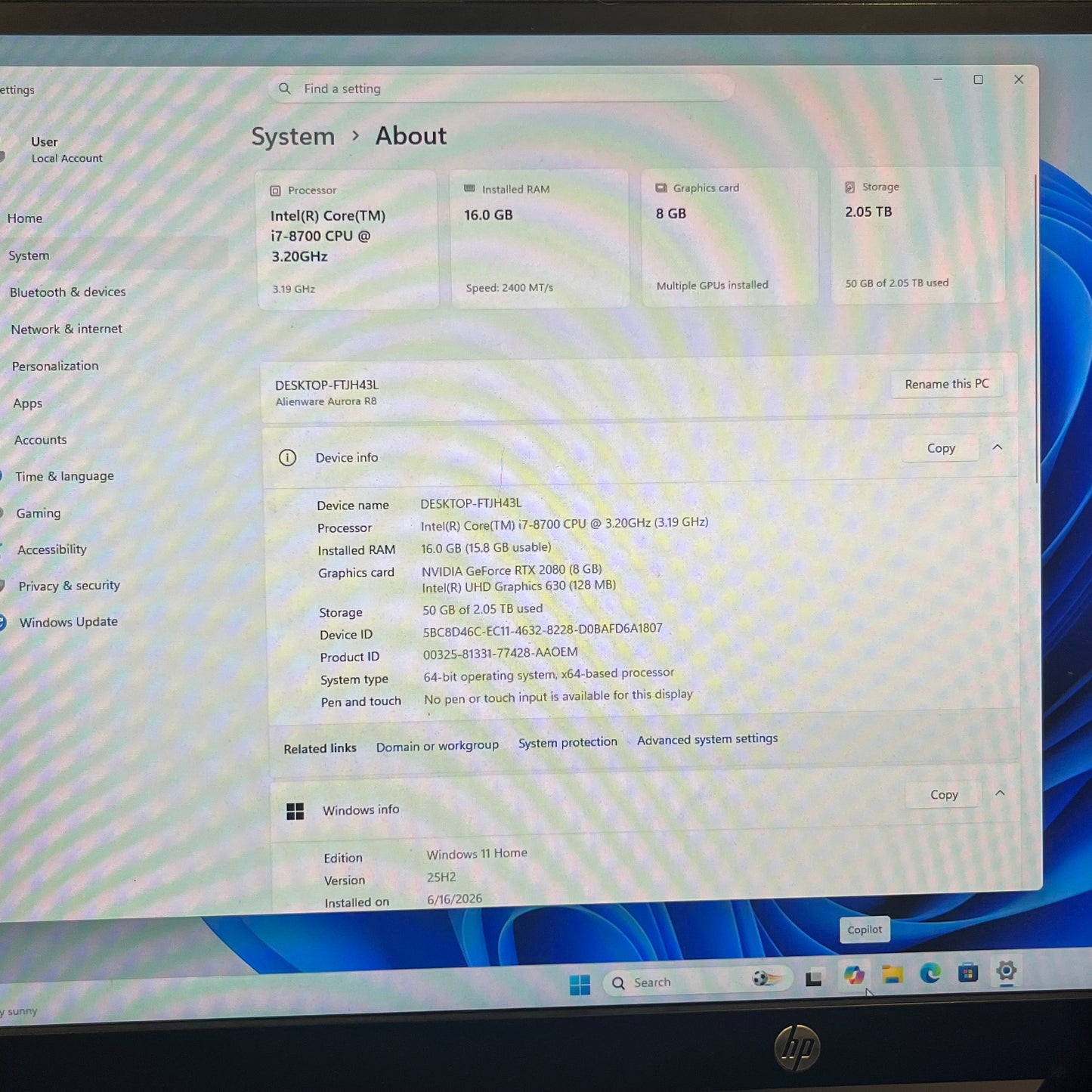Click the Pen and touch value text
The height and width of the screenshot is (1092, 1092).
558,697
